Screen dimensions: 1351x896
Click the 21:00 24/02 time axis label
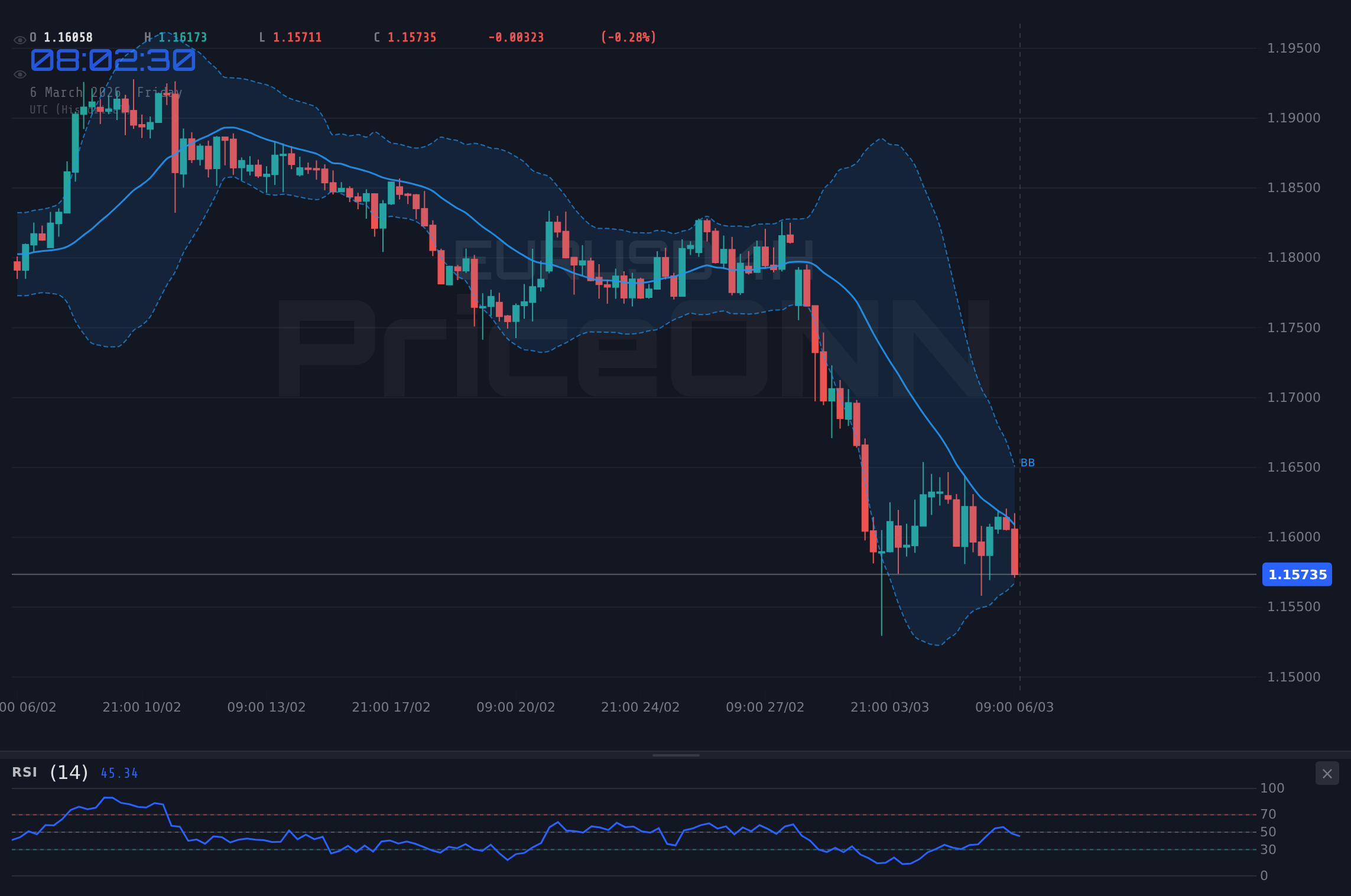(641, 707)
